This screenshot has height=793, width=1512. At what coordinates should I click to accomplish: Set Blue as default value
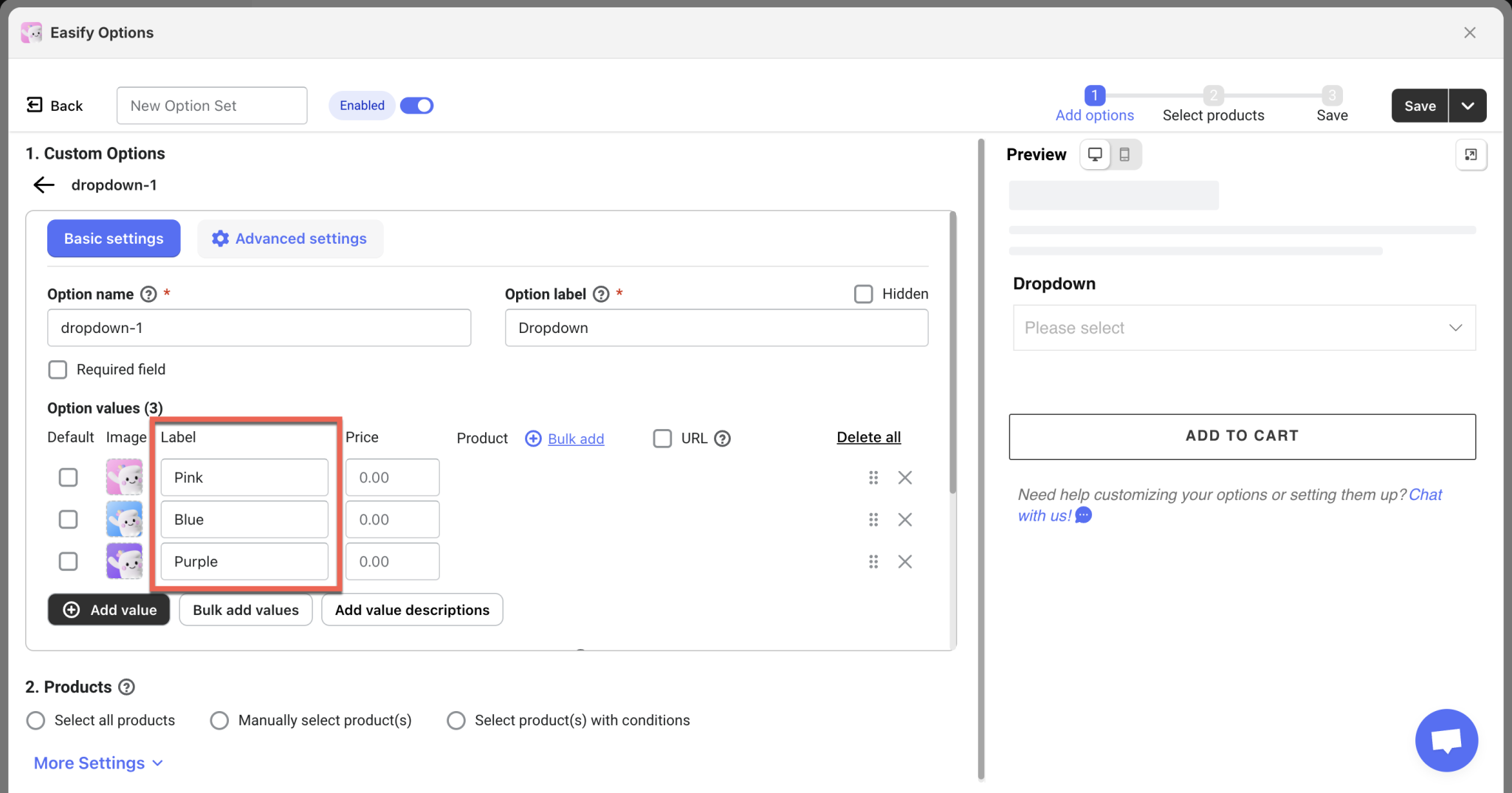68,520
